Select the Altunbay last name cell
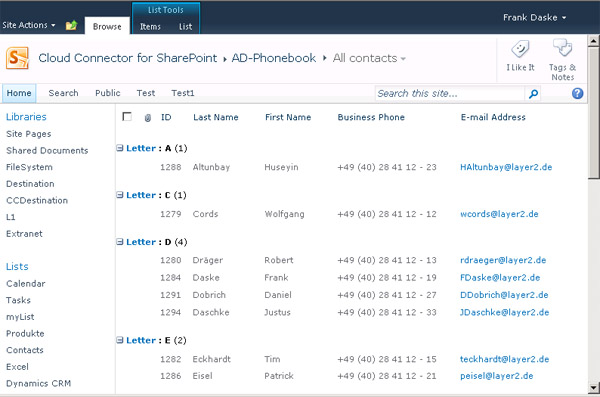 211,167
